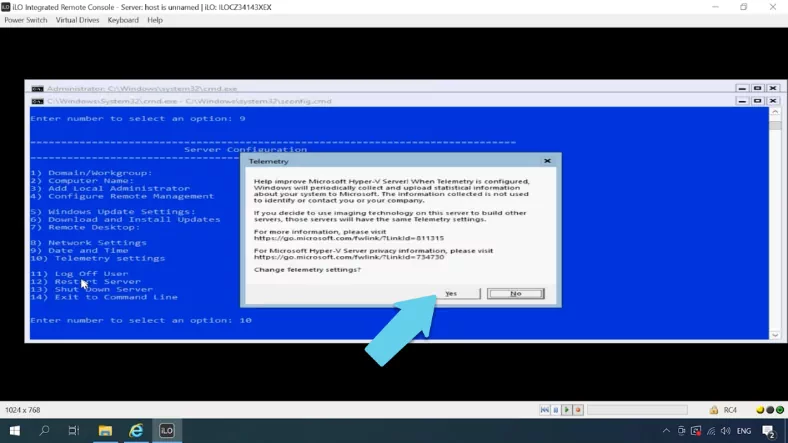Close the Telemetry dialog with the X button
This screenshot has height=443, width=788.
[x=547, y=161]
